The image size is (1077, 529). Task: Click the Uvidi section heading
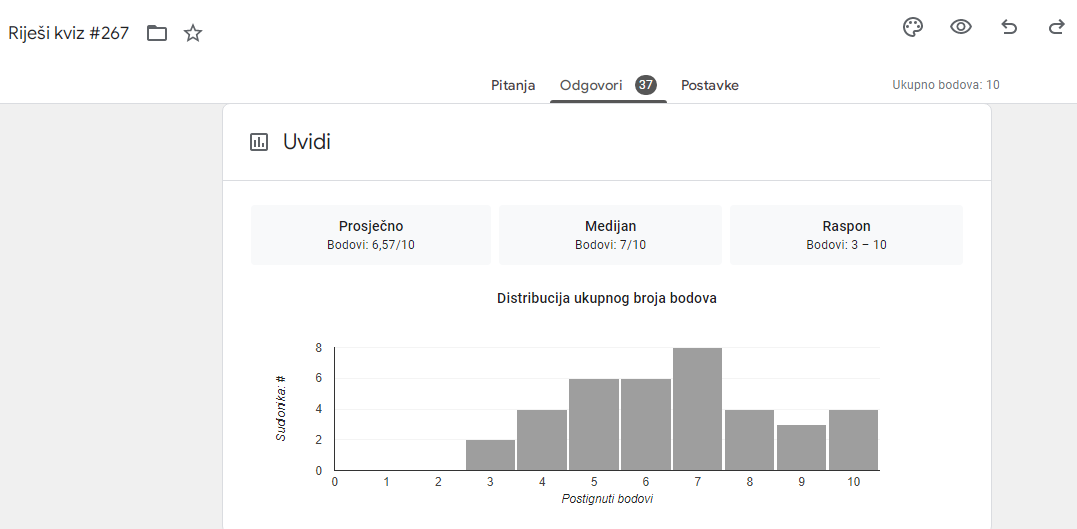[307, 142]
